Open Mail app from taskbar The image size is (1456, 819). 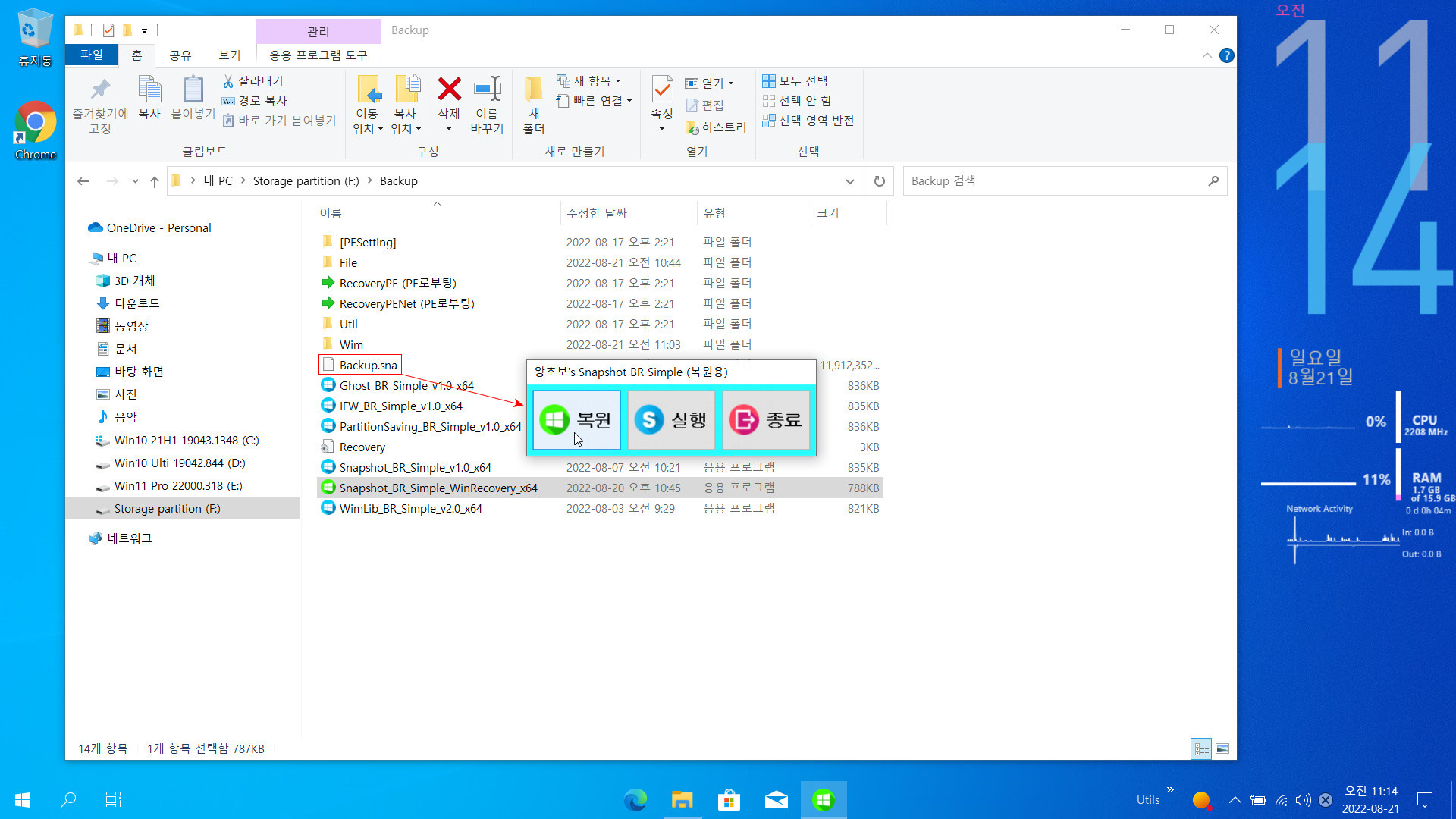pyautogui.click(x=776, y=799)
